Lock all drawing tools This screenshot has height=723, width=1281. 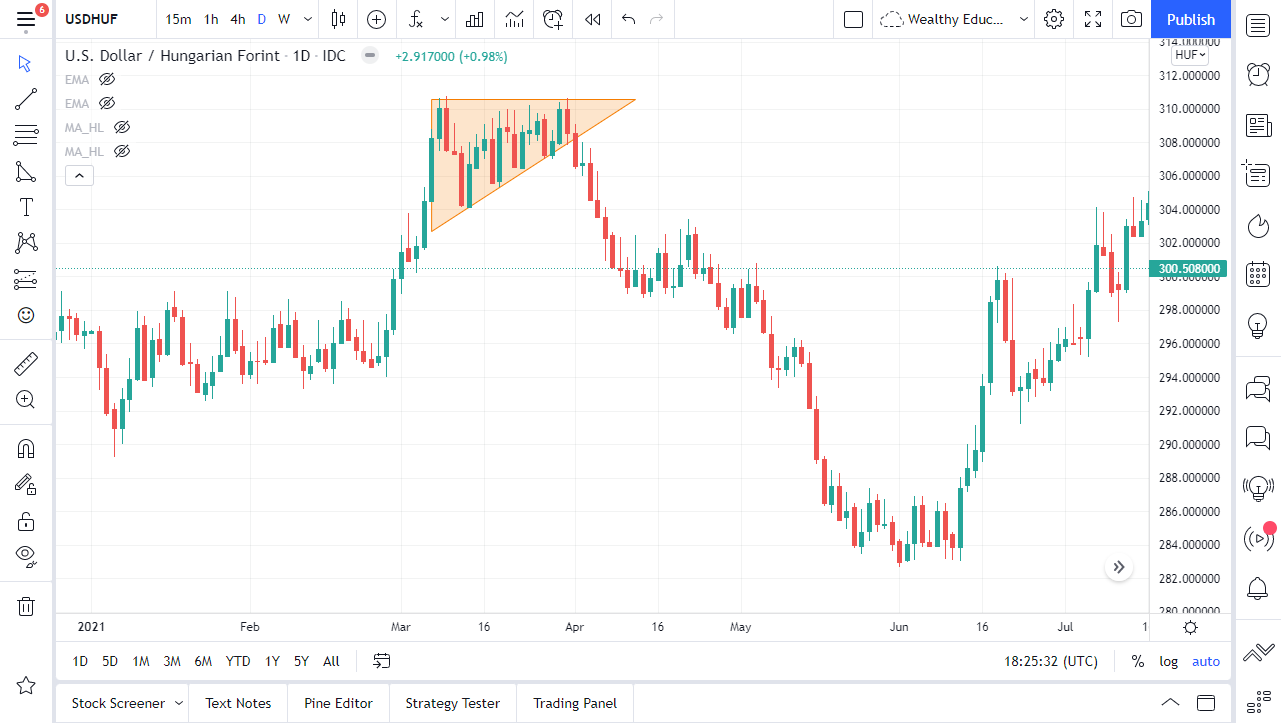click(x=26, y=521)
